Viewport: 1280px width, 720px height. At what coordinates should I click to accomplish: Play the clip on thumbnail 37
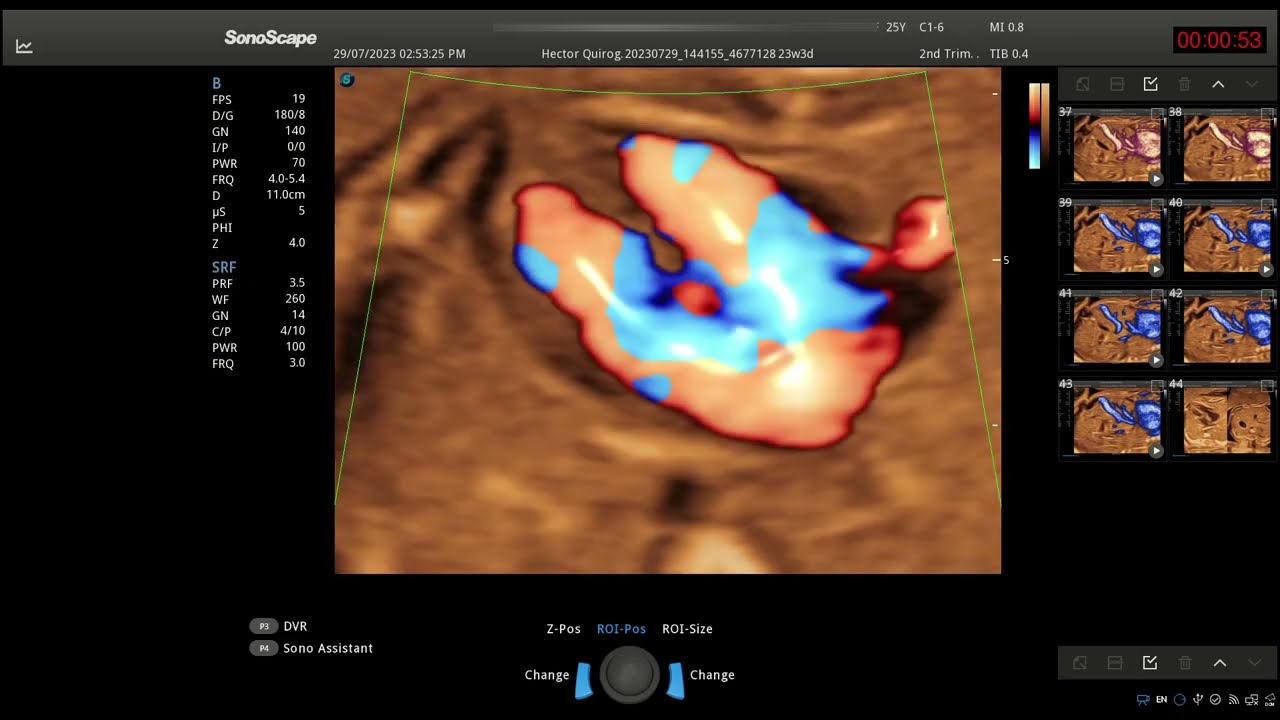click(1156, 179)
